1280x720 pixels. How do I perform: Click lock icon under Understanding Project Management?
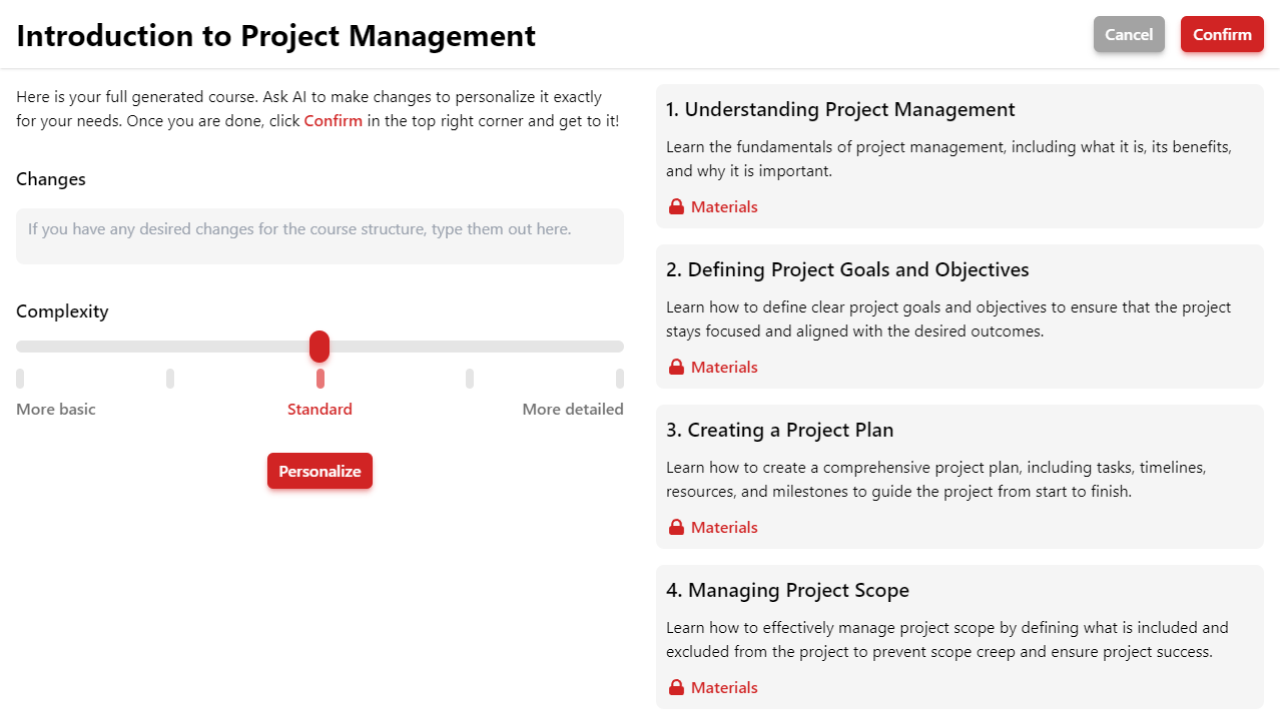677,207
